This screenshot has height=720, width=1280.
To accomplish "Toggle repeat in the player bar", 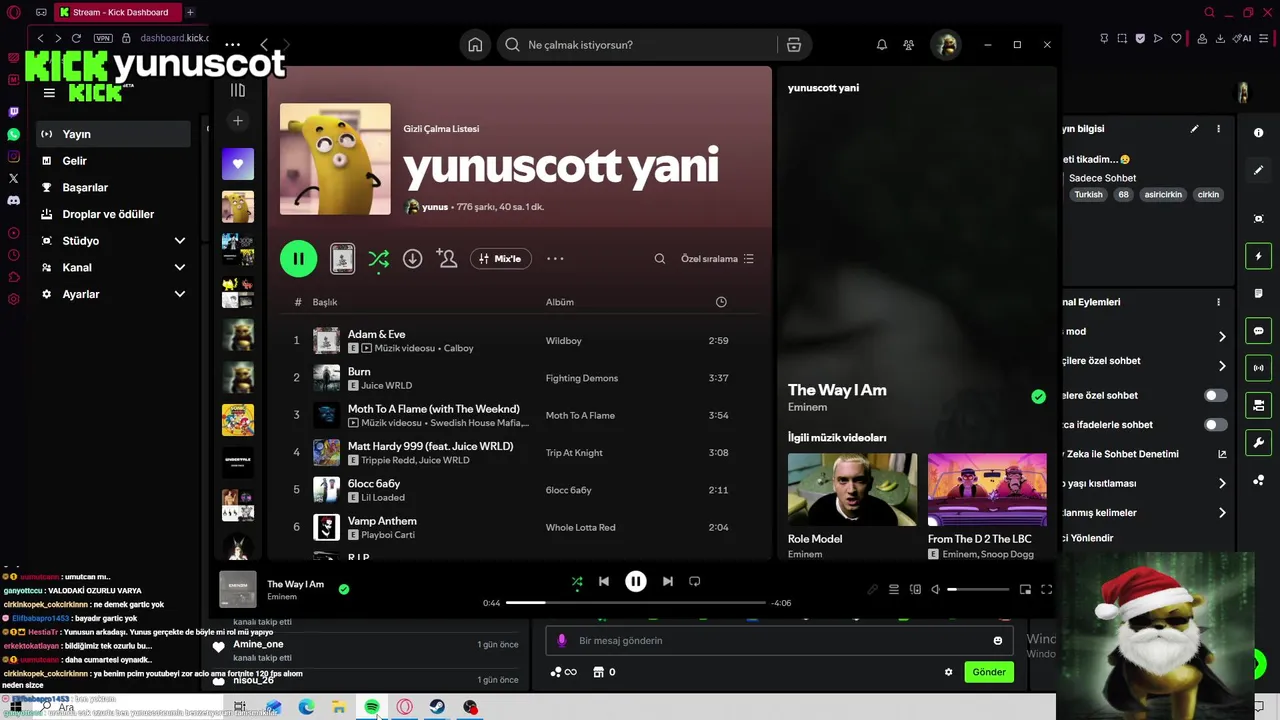I will 695,581.
